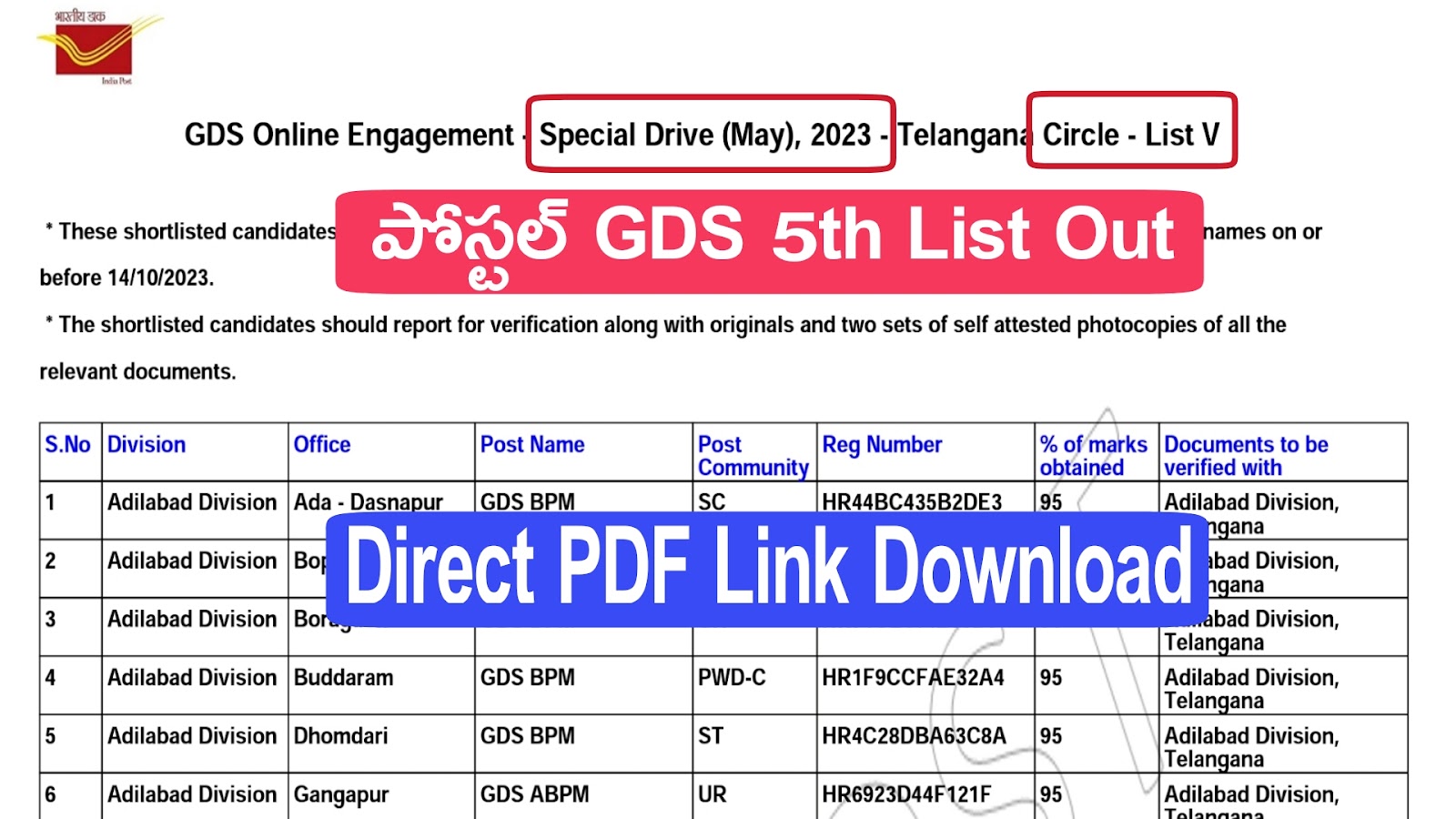Click 'Adilabad Division' in row 4
Screen dimensions: 1456x819
pyautogui.click(x=192, y=677)
